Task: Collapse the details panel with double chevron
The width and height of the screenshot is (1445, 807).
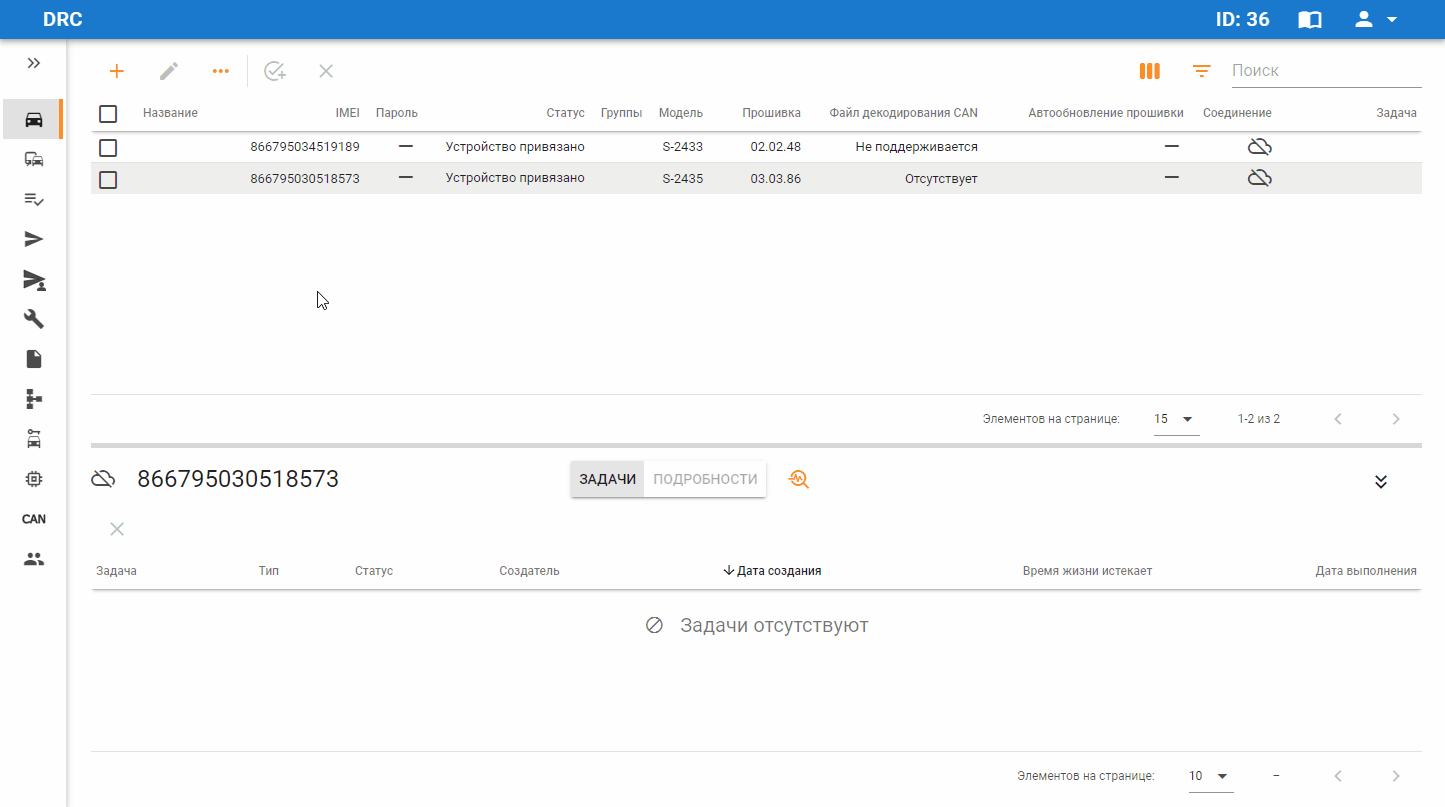Action: [x=1381, y=481]
